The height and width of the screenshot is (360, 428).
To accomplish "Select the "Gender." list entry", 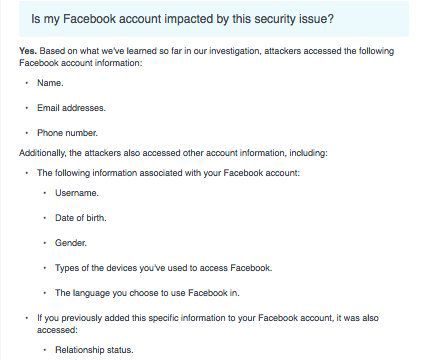I will (x=71, y=243).
